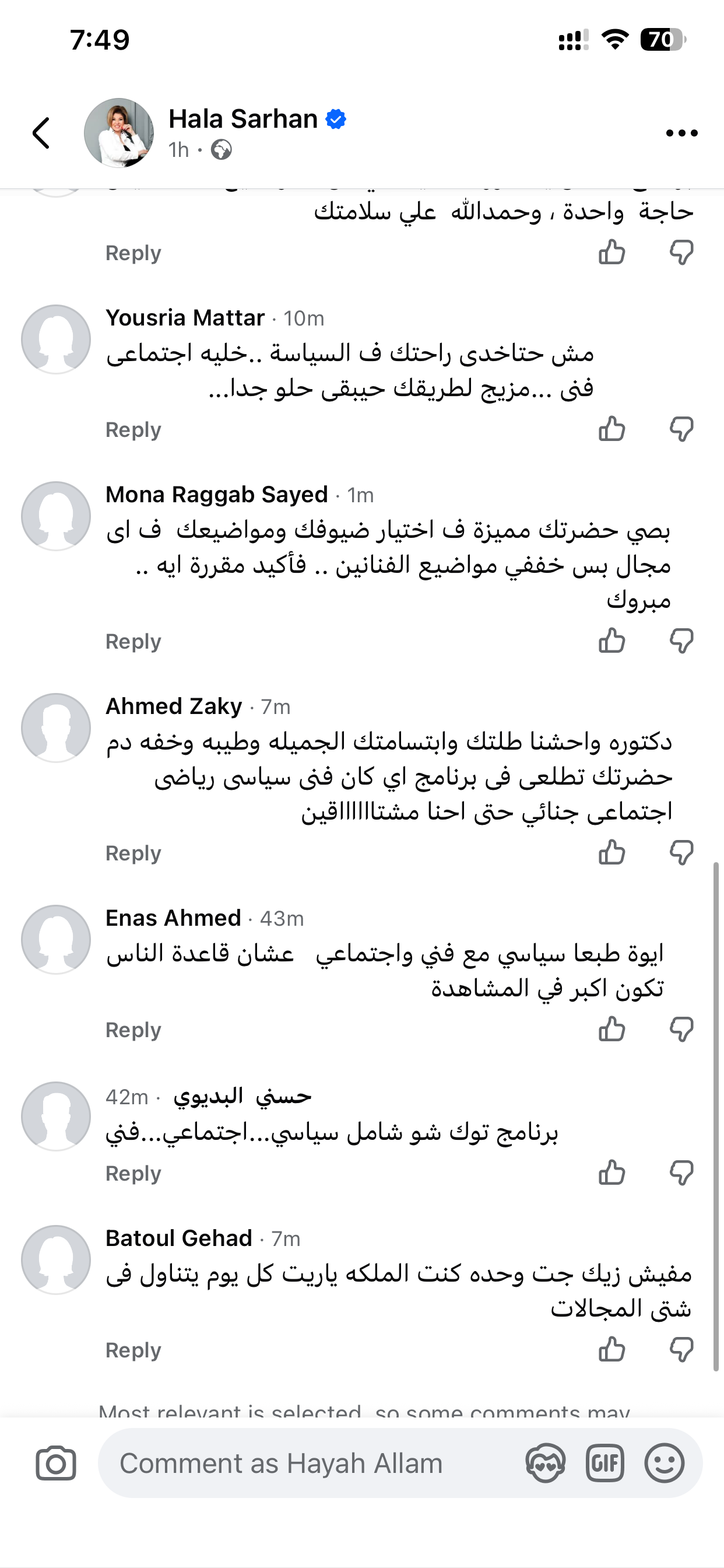Image resolution: width=724 pixels, height=1568 pixels.
Task: Dislike Batoul Gehad's comment
Action: [681, 1349]
